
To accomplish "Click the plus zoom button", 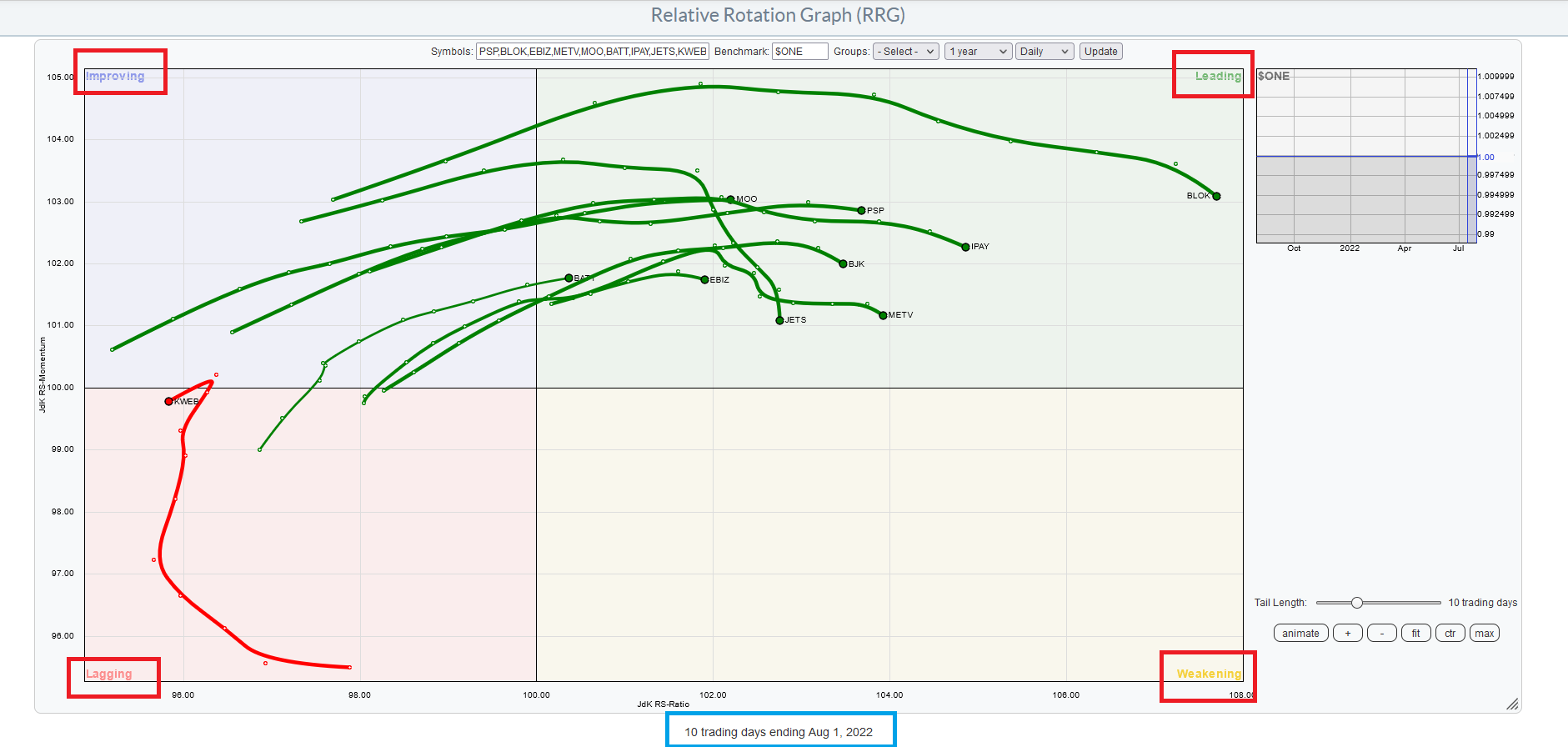I will click(x=1347, y=634).
